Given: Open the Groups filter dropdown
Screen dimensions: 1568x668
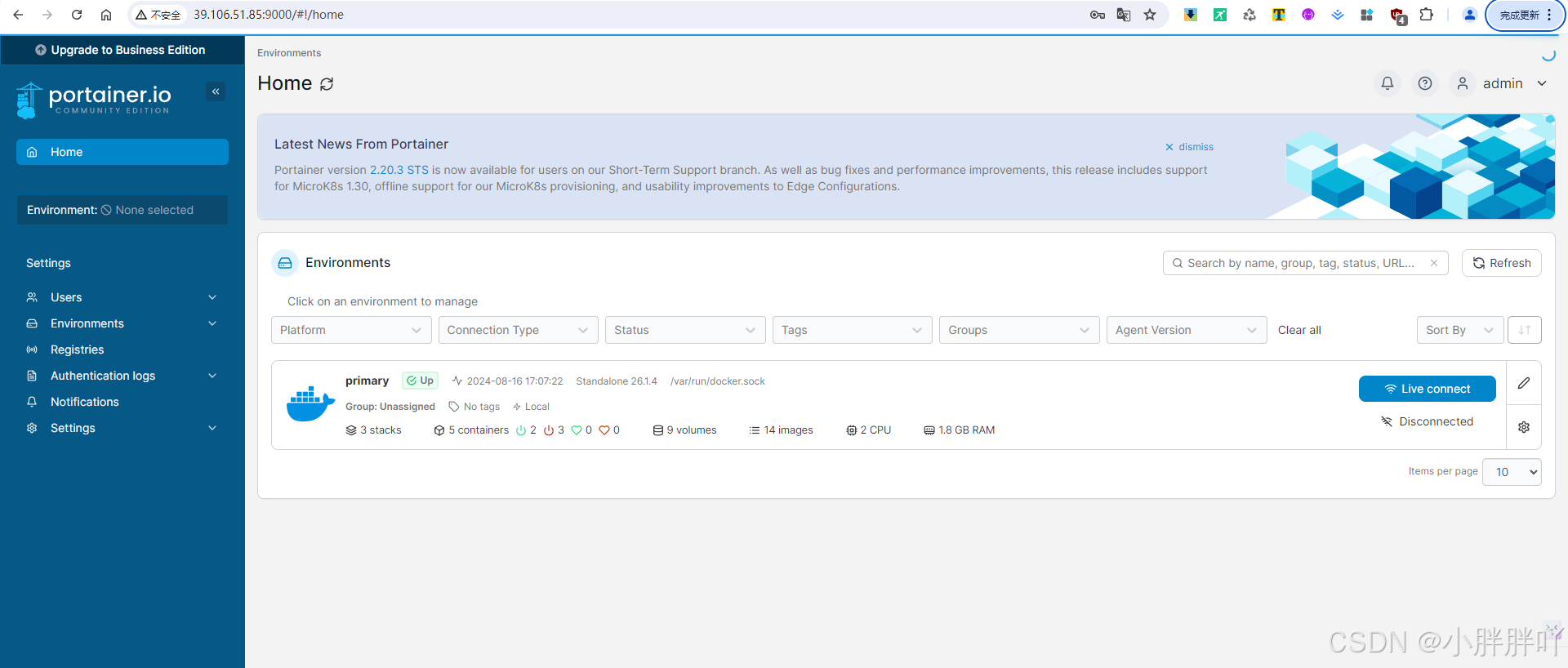Looking at the screenshot, I should pos(1019,330).
